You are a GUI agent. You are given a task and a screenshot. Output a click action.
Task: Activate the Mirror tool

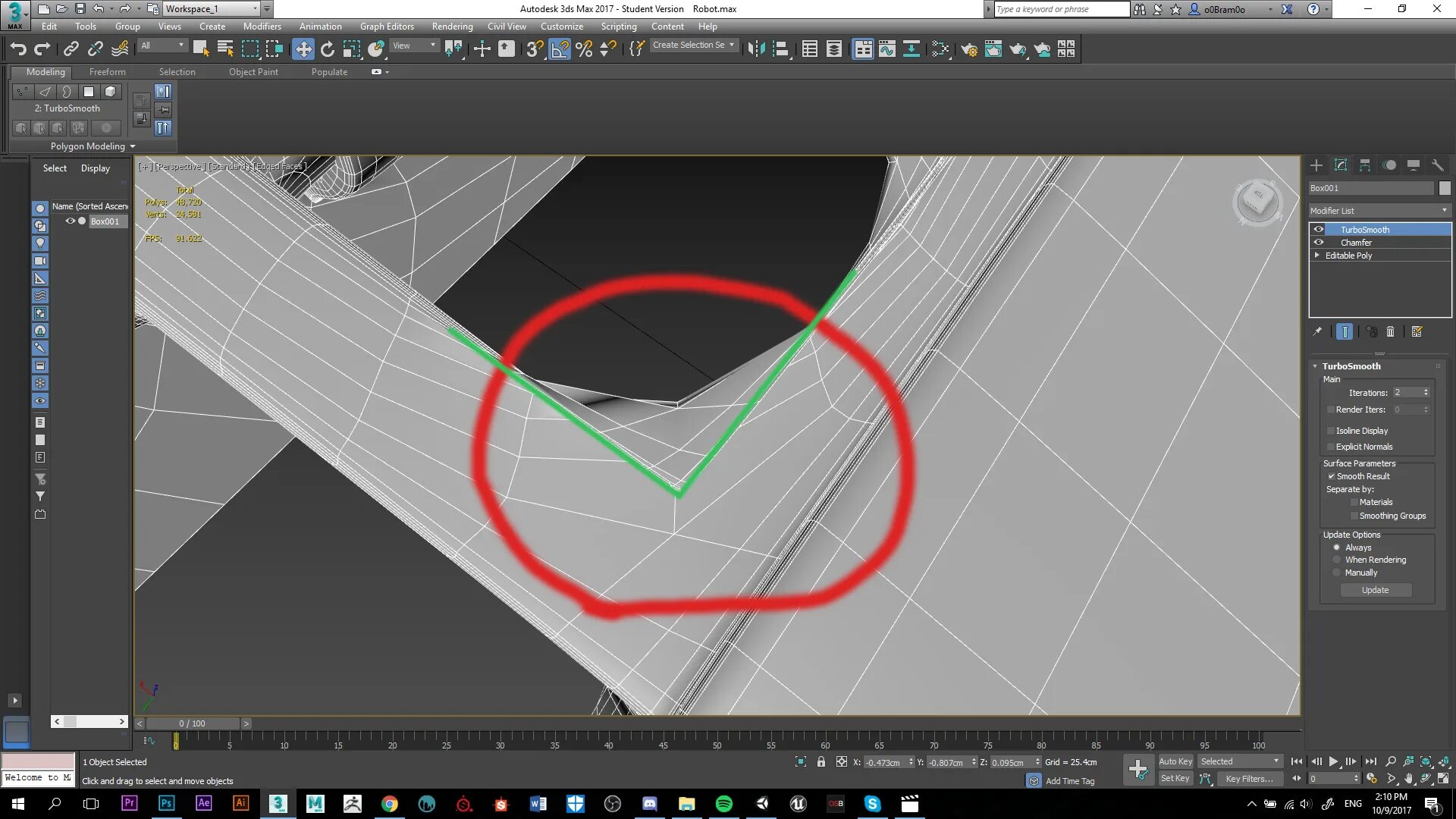[x=755, y=49]
